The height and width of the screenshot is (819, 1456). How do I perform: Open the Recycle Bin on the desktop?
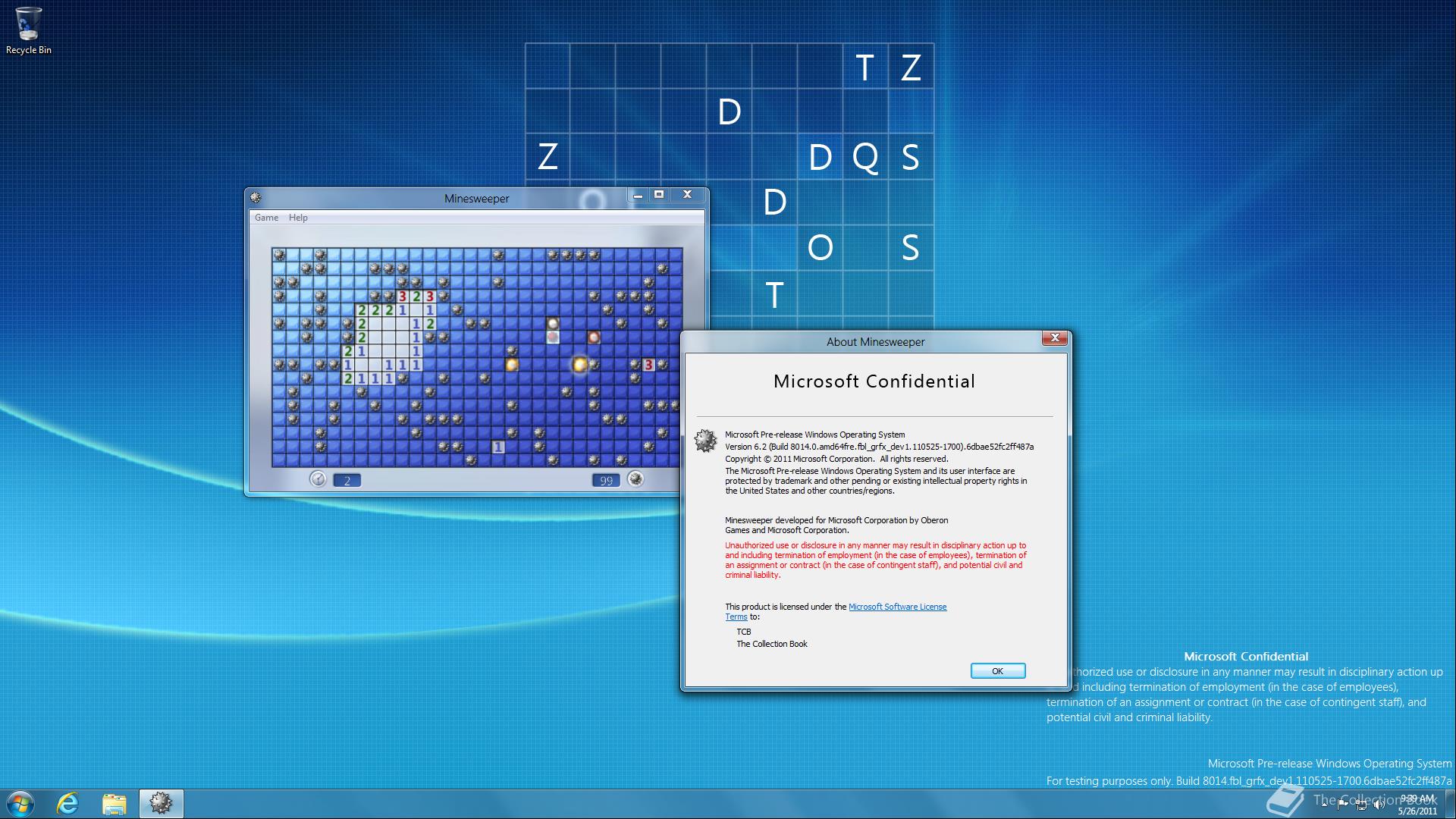coord(29,32)
